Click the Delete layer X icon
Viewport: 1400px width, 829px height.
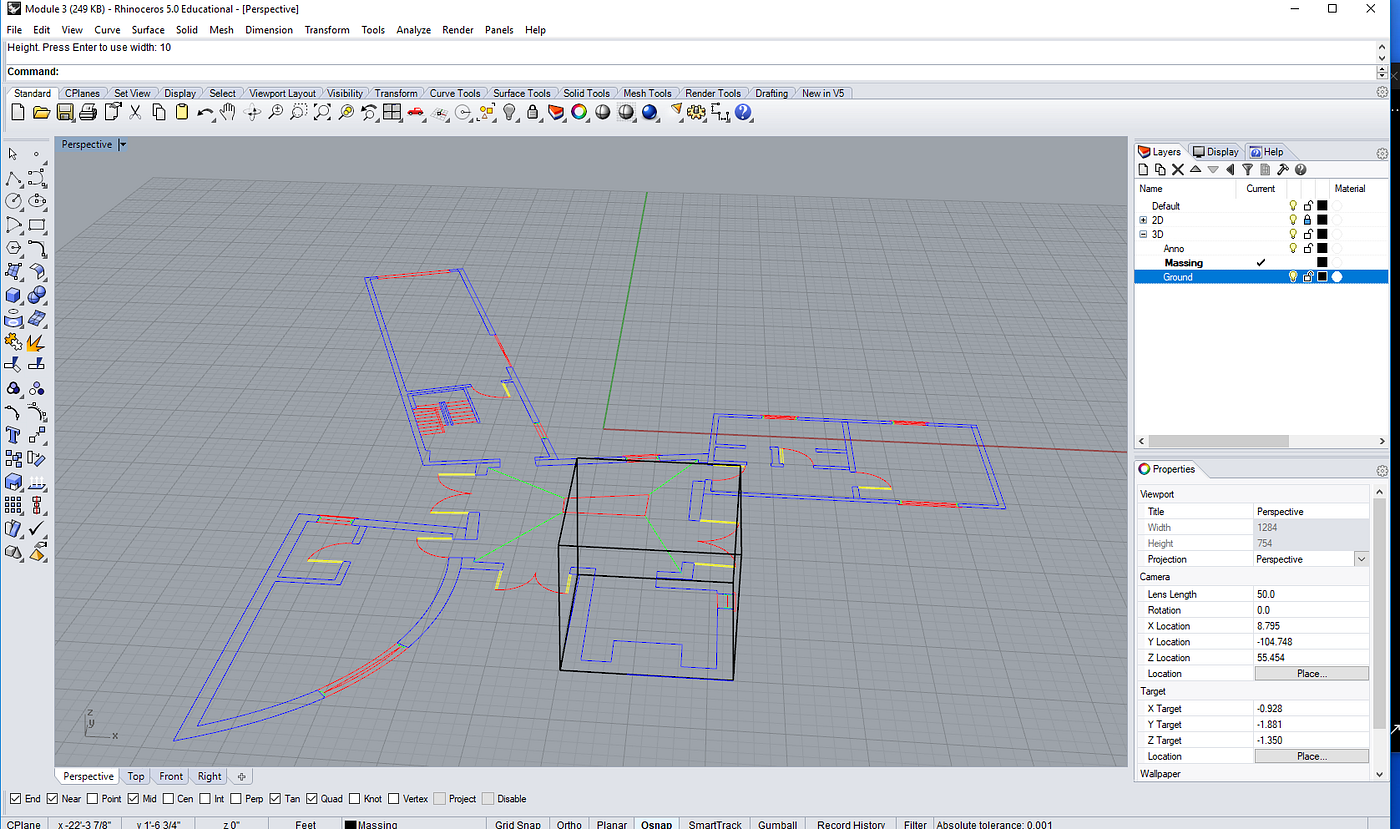tap(1178, 170)
